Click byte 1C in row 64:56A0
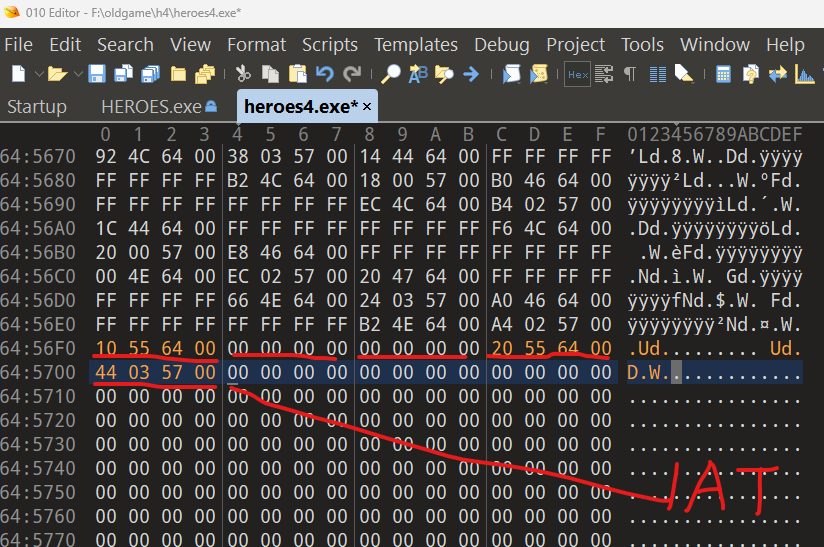 (106, 228)
